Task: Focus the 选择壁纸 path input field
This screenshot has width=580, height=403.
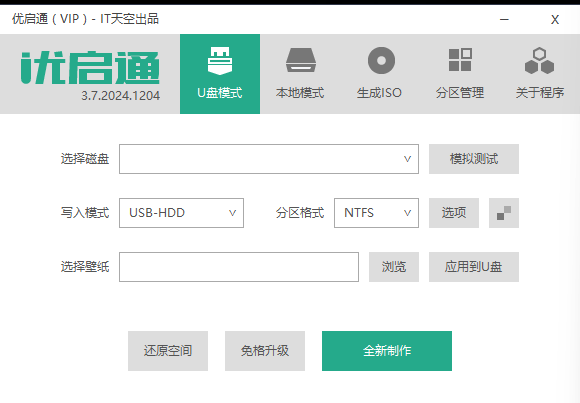Action: (x=239, y=267)
